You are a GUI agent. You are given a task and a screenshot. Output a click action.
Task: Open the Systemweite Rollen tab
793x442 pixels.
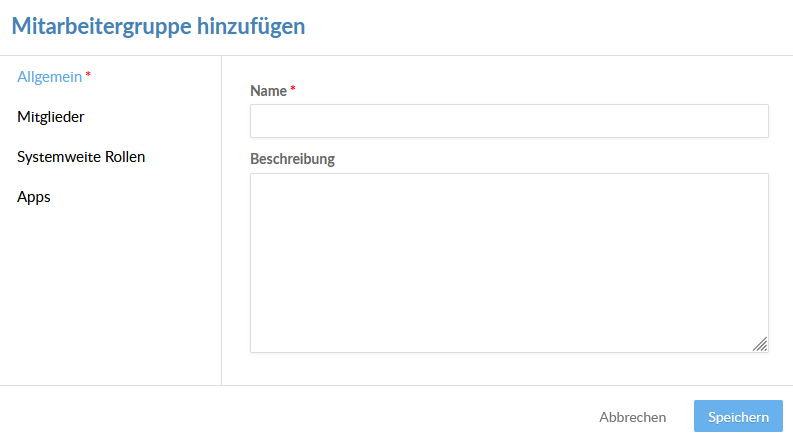click(81, 157)
